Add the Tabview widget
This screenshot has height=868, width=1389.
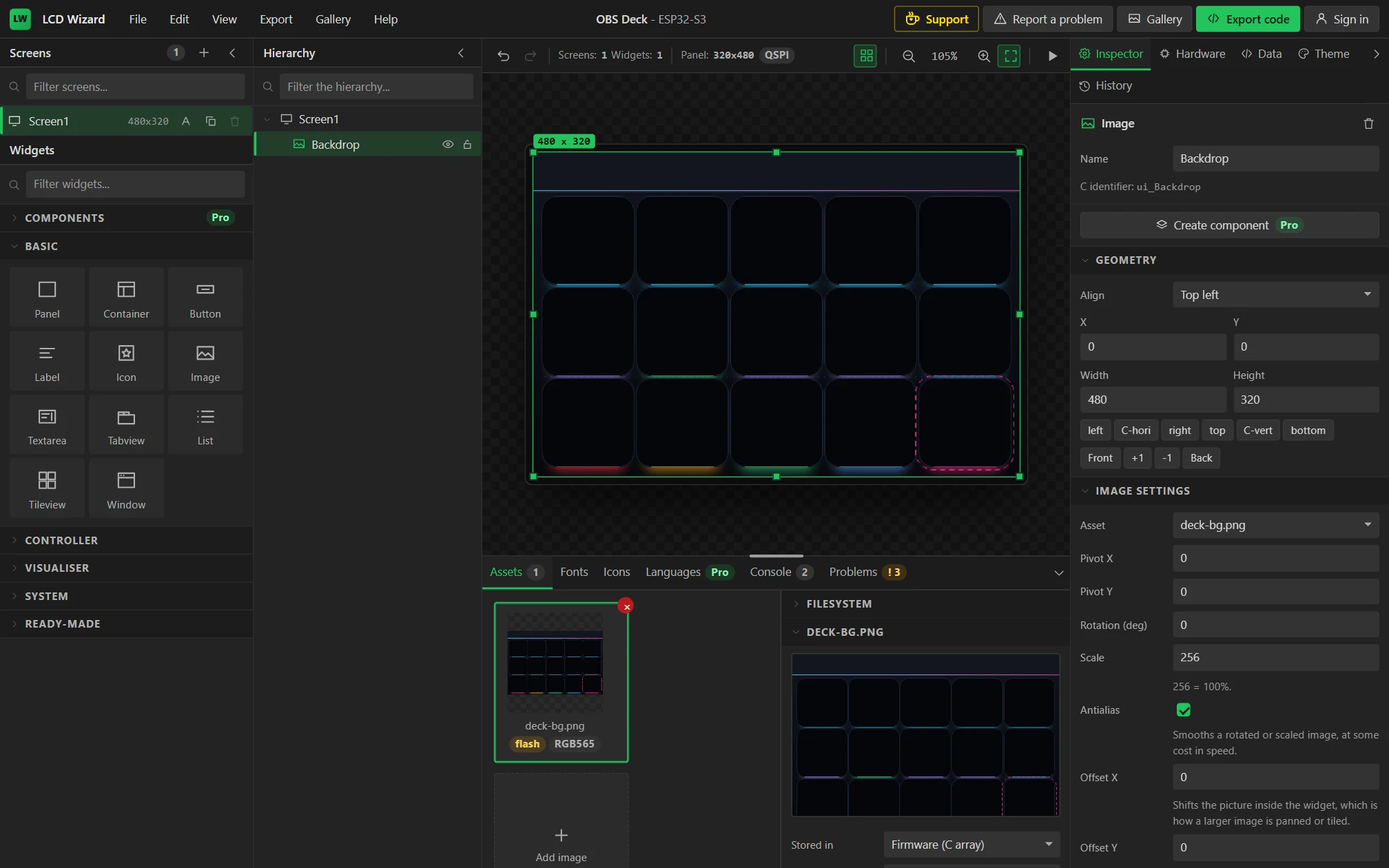click(126, 425)
